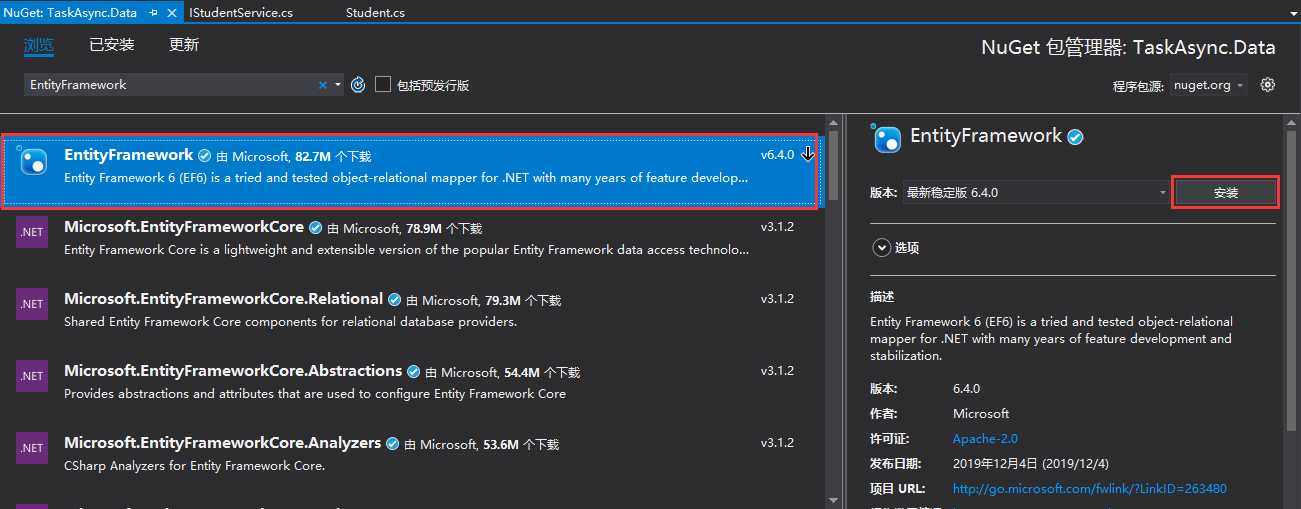The height and width of the screenshot is (509, 1301).
Task: Click the NuGet 包管理器: TaskAsync.Data title
Action: click(x=1128, y=47)
